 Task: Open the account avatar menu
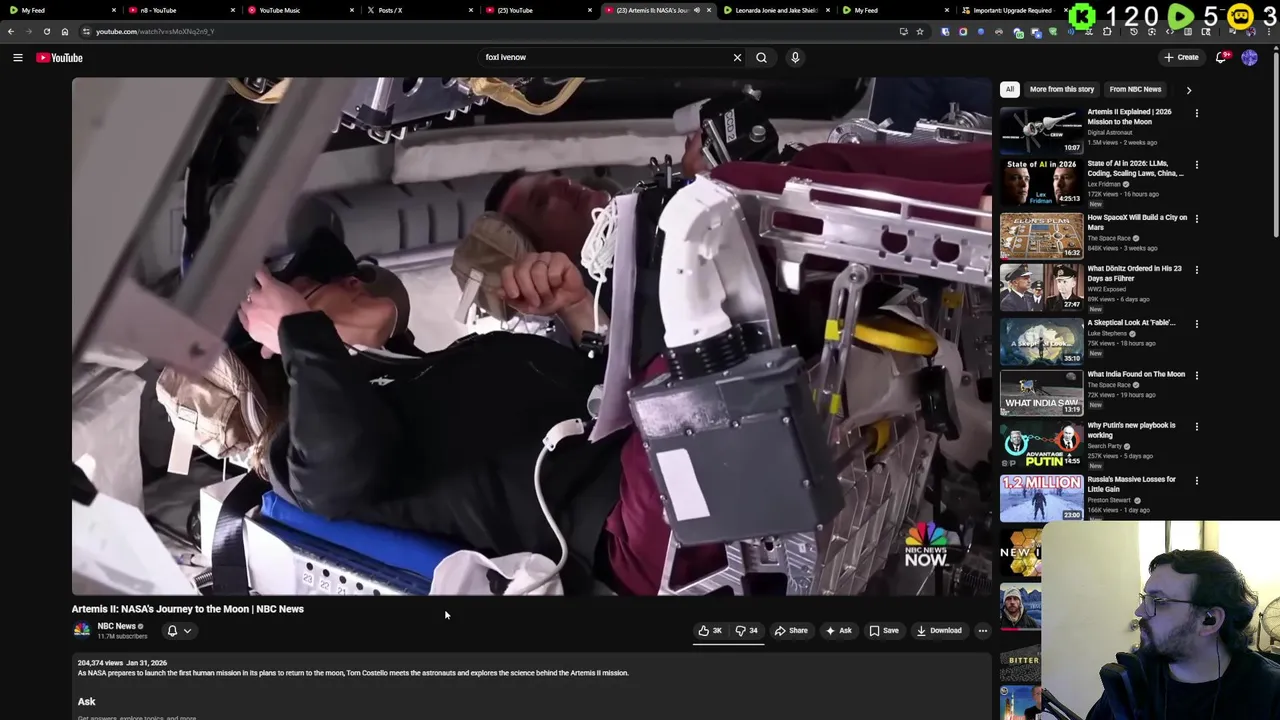[1249, 58]
